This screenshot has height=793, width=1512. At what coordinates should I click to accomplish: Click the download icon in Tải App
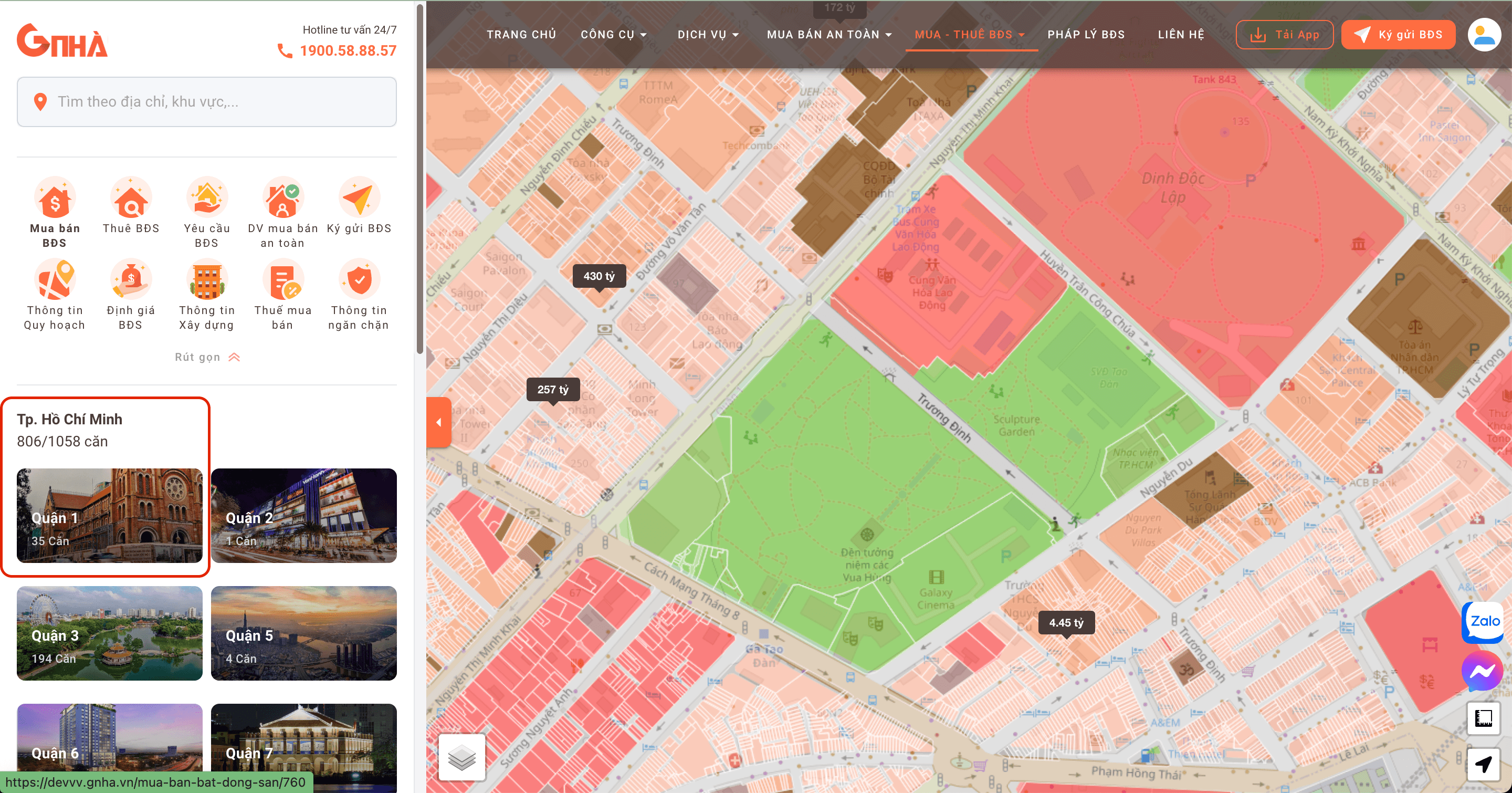click(1258, 35)
